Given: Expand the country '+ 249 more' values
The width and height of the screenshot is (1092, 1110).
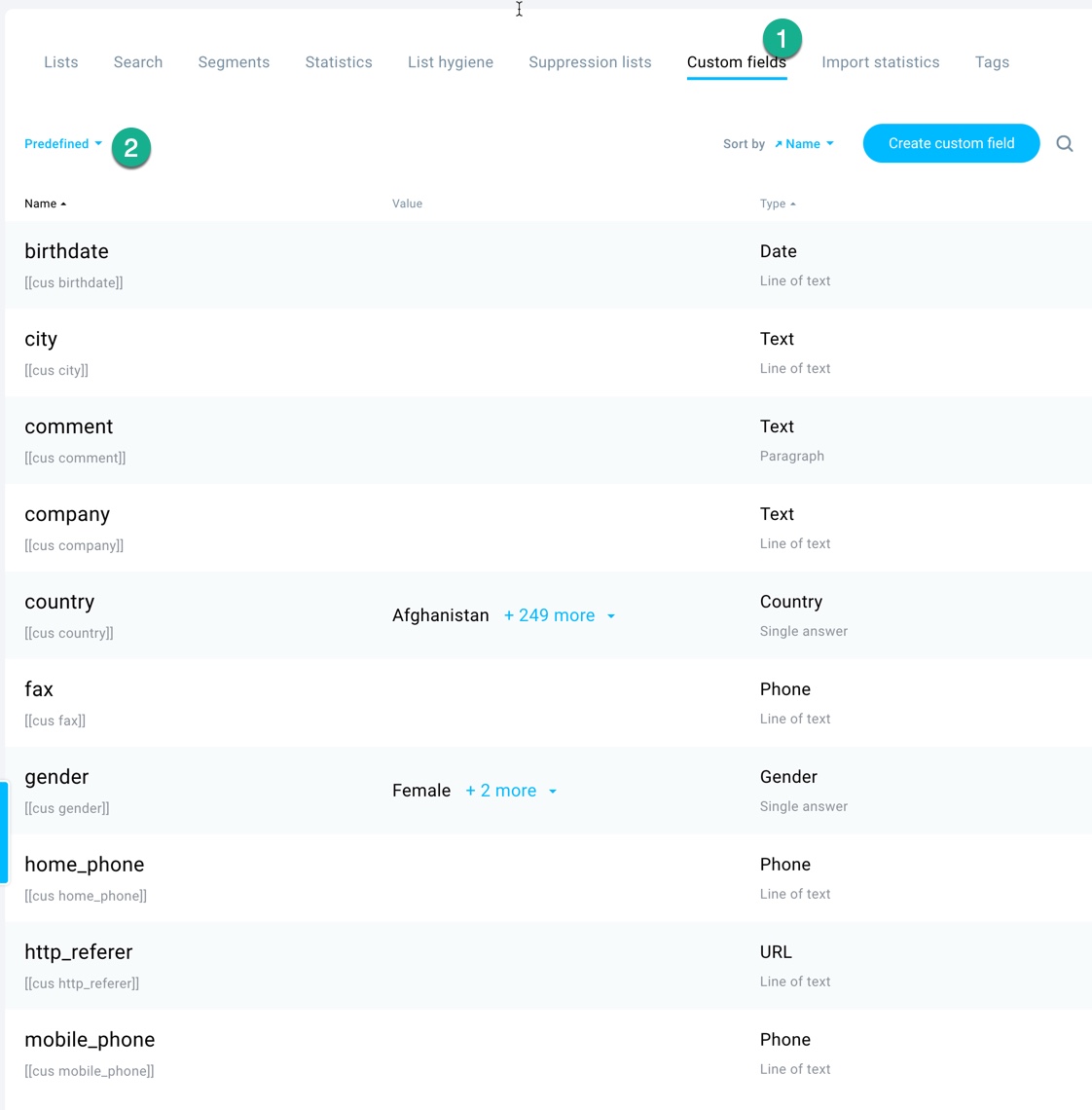Looking at the screenshot, I should point(559,615).
